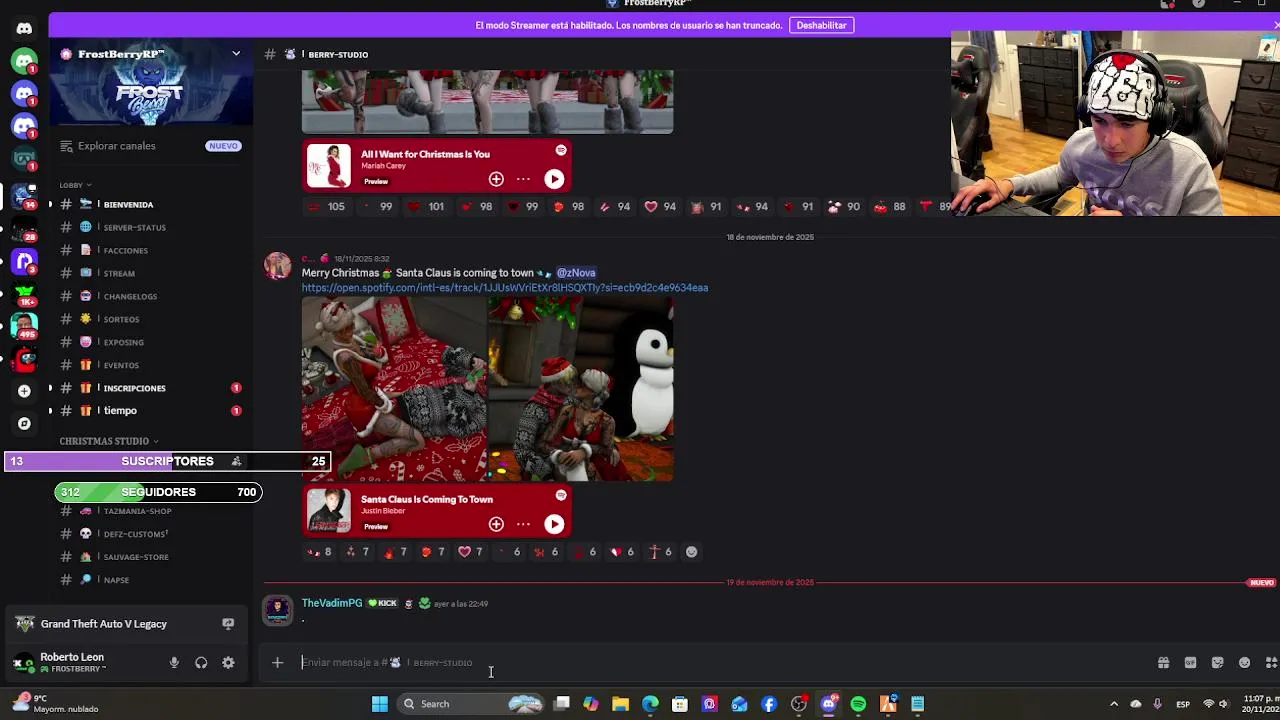
Task: Show hidden system tray icons chevron
Action: pyautogui.click(x=1114, y=704)
